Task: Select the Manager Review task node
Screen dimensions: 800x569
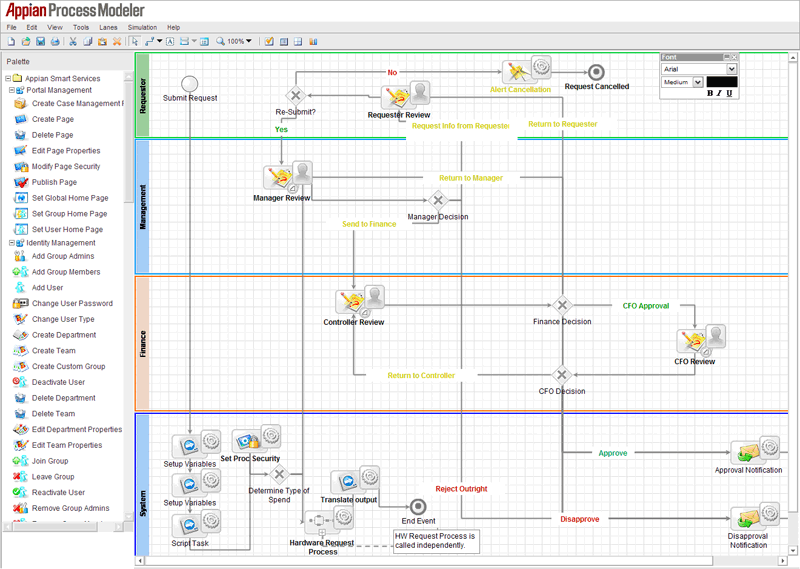Action: click(287, 177)
